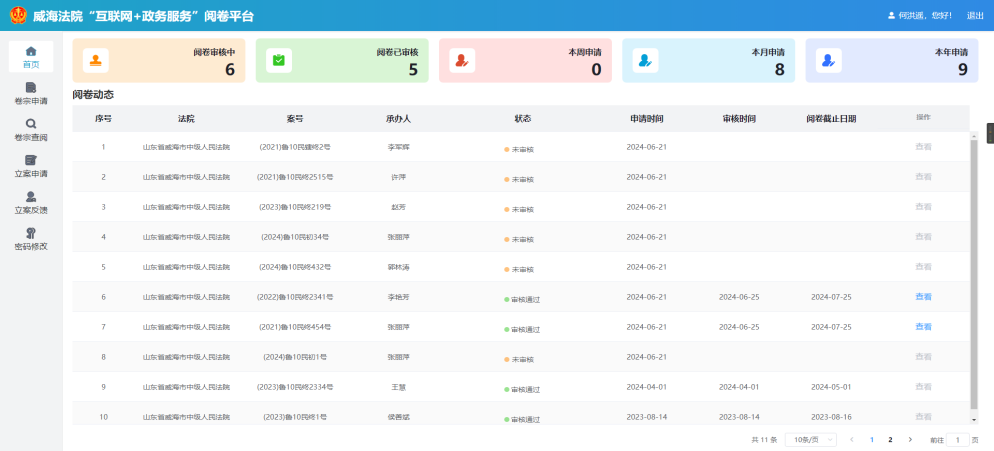Click the green checkmark icon in 阅卷已审核 card
Screen dimensions: 994x451
click(x=279, y=61)
